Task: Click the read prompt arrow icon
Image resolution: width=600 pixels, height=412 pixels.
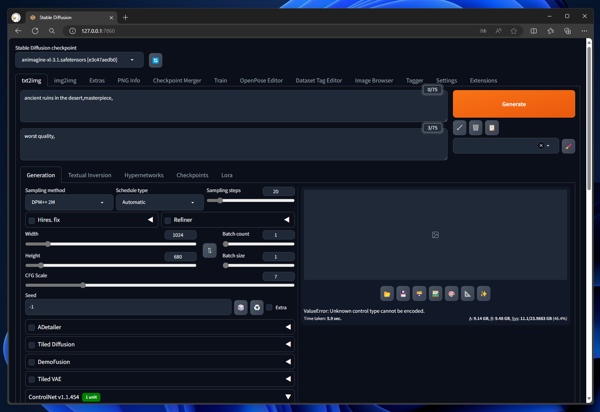Action: tap(460, 128)
